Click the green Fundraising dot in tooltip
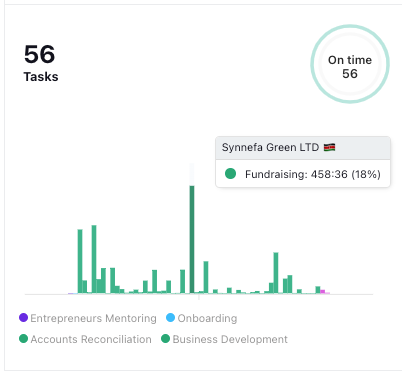Image resolution: width=402 pixels, height=371 pixels. tap(230, 174)
